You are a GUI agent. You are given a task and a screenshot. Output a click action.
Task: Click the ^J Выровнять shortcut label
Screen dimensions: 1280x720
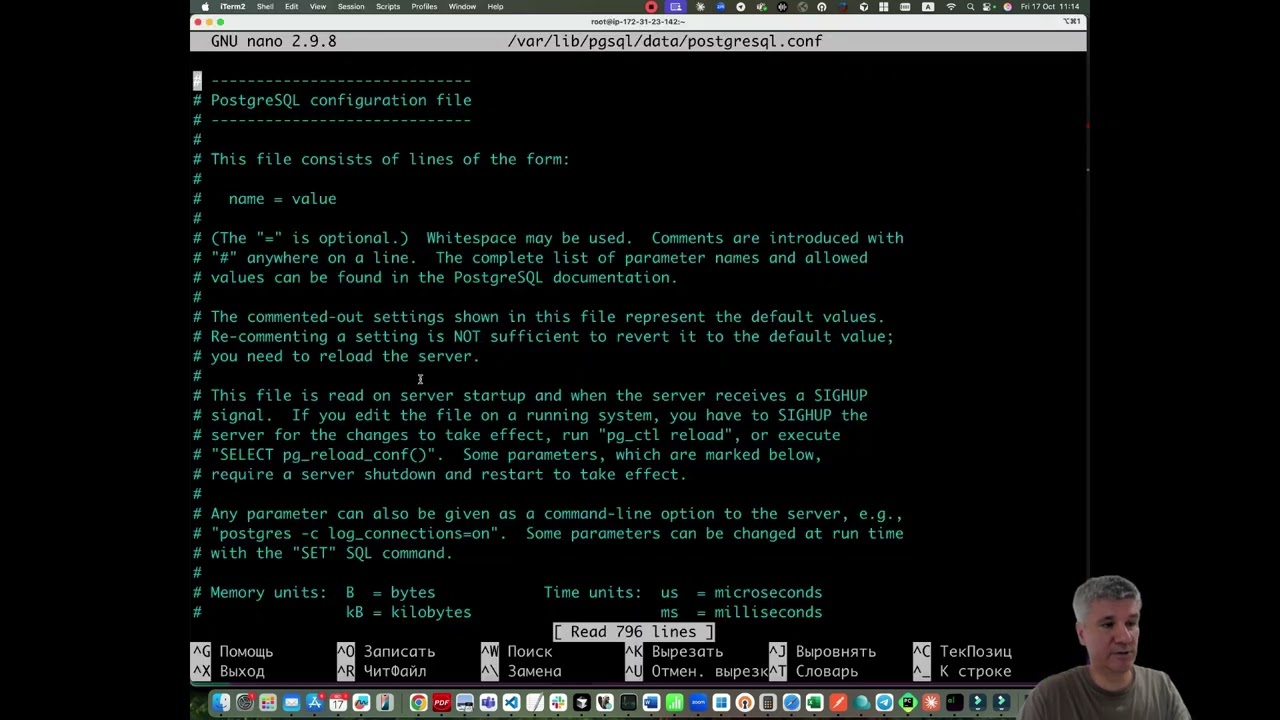pyautogui.click(x=823, y=652)
